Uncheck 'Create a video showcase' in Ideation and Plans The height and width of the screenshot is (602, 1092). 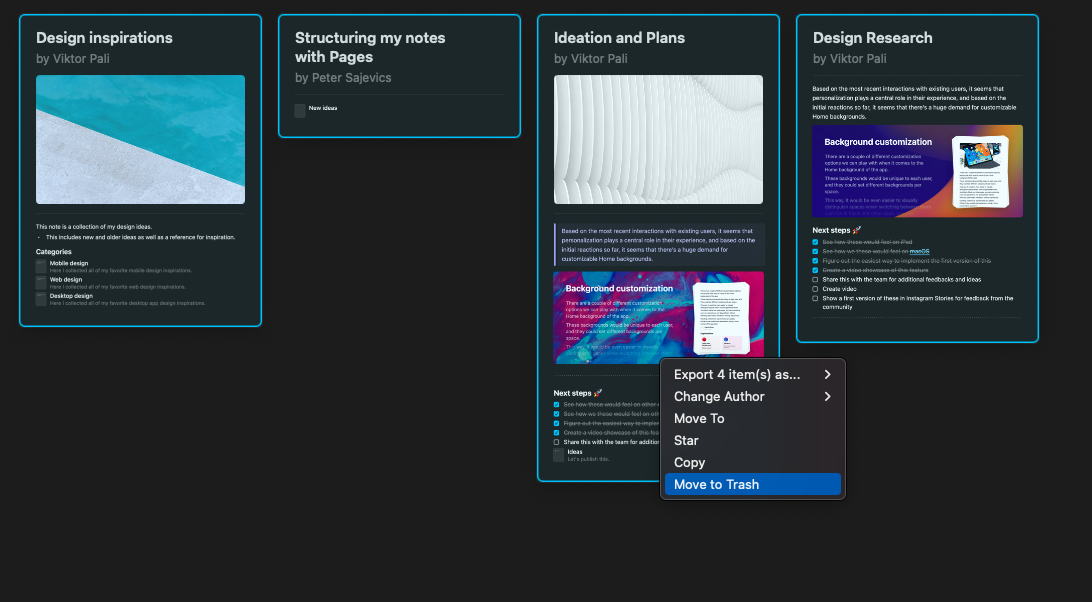(x=556, y=433)
